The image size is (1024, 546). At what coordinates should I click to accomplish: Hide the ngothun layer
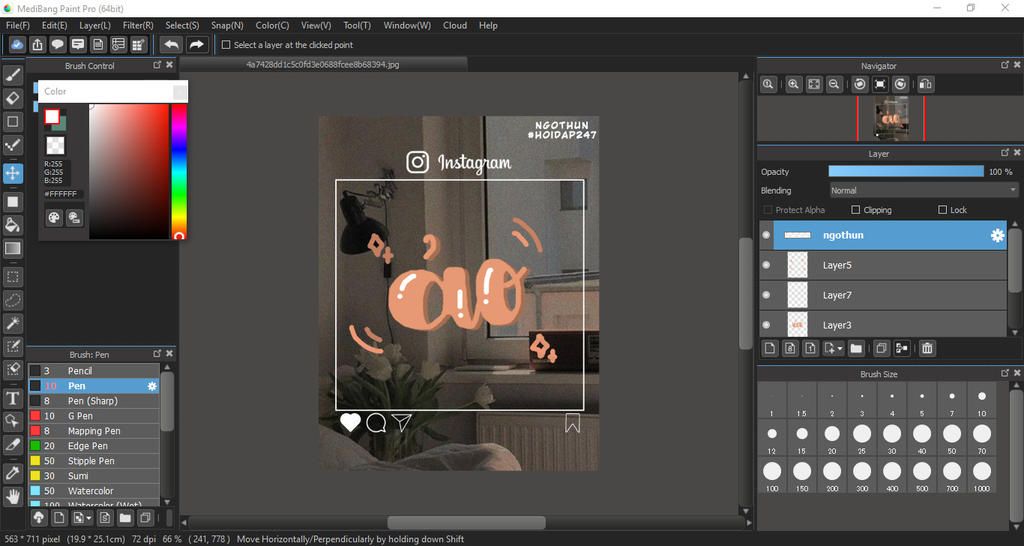click(x=766, y=235)
